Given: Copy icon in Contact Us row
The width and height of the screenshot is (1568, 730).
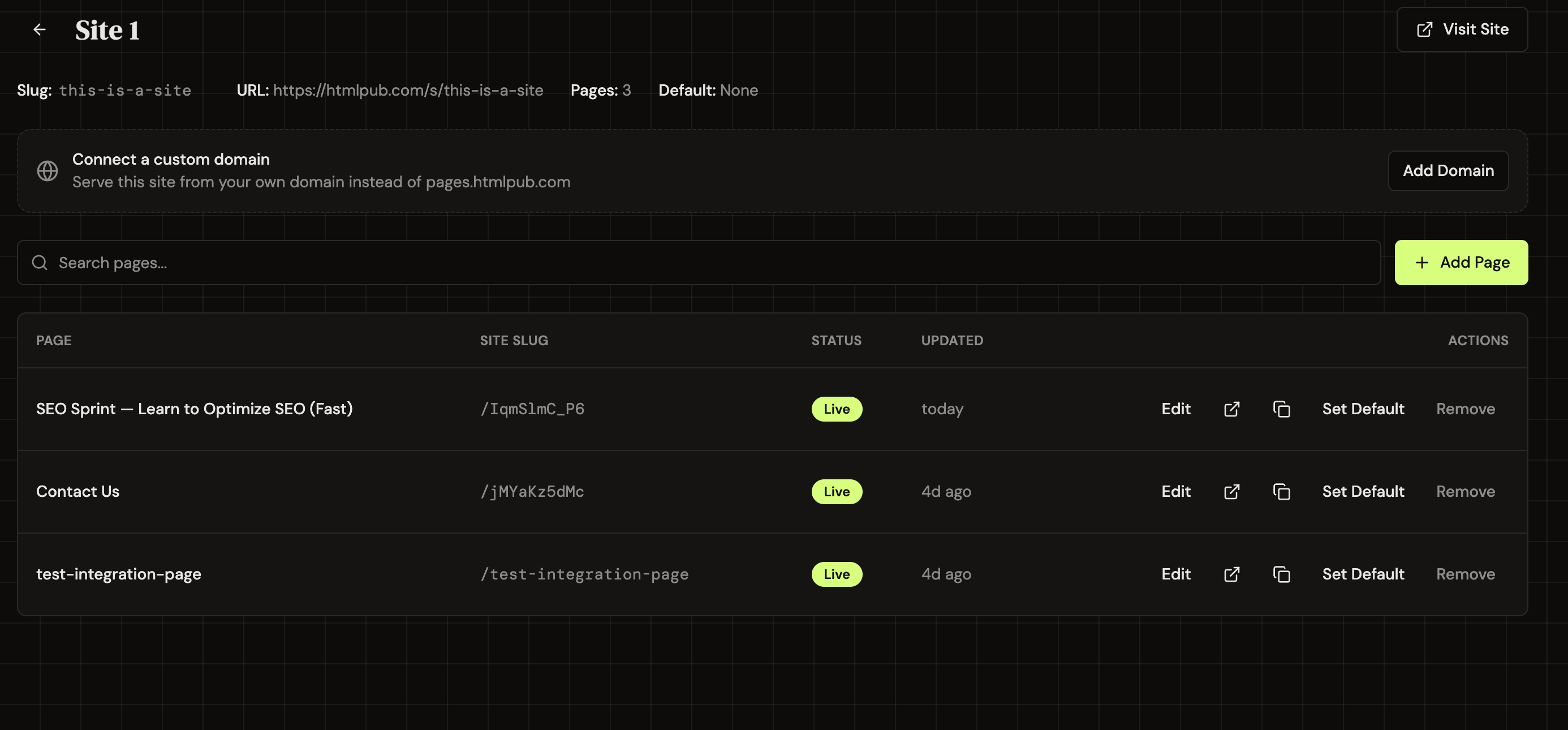Looking at the screenshot, I should 1281,492.
